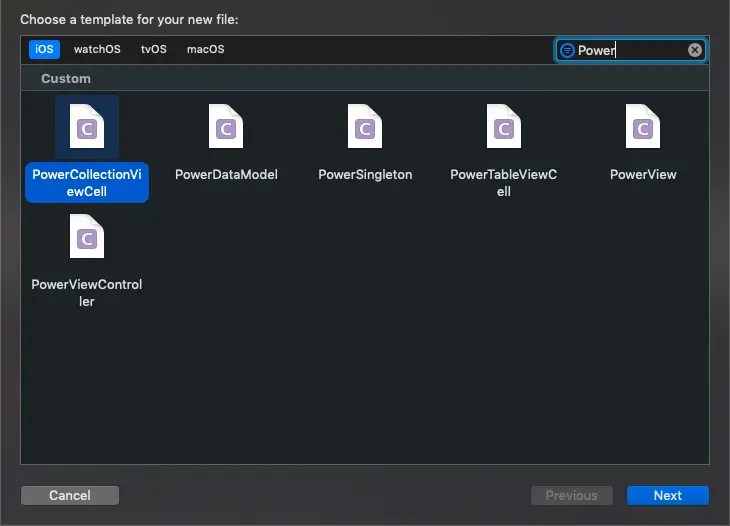Select the PowerCollectionViewCell template icon
730x526 pixels.
[87, 126]
